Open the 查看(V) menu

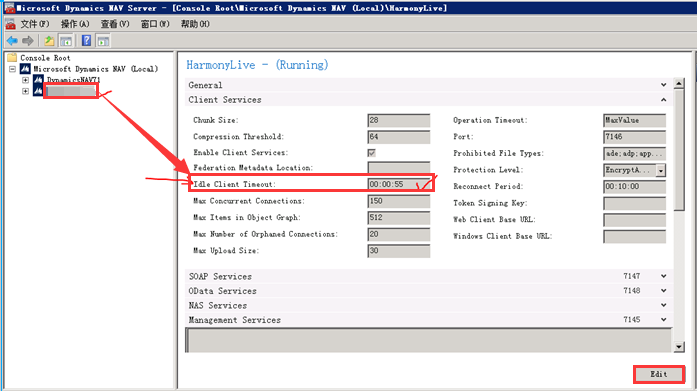(x=115, y=24)
